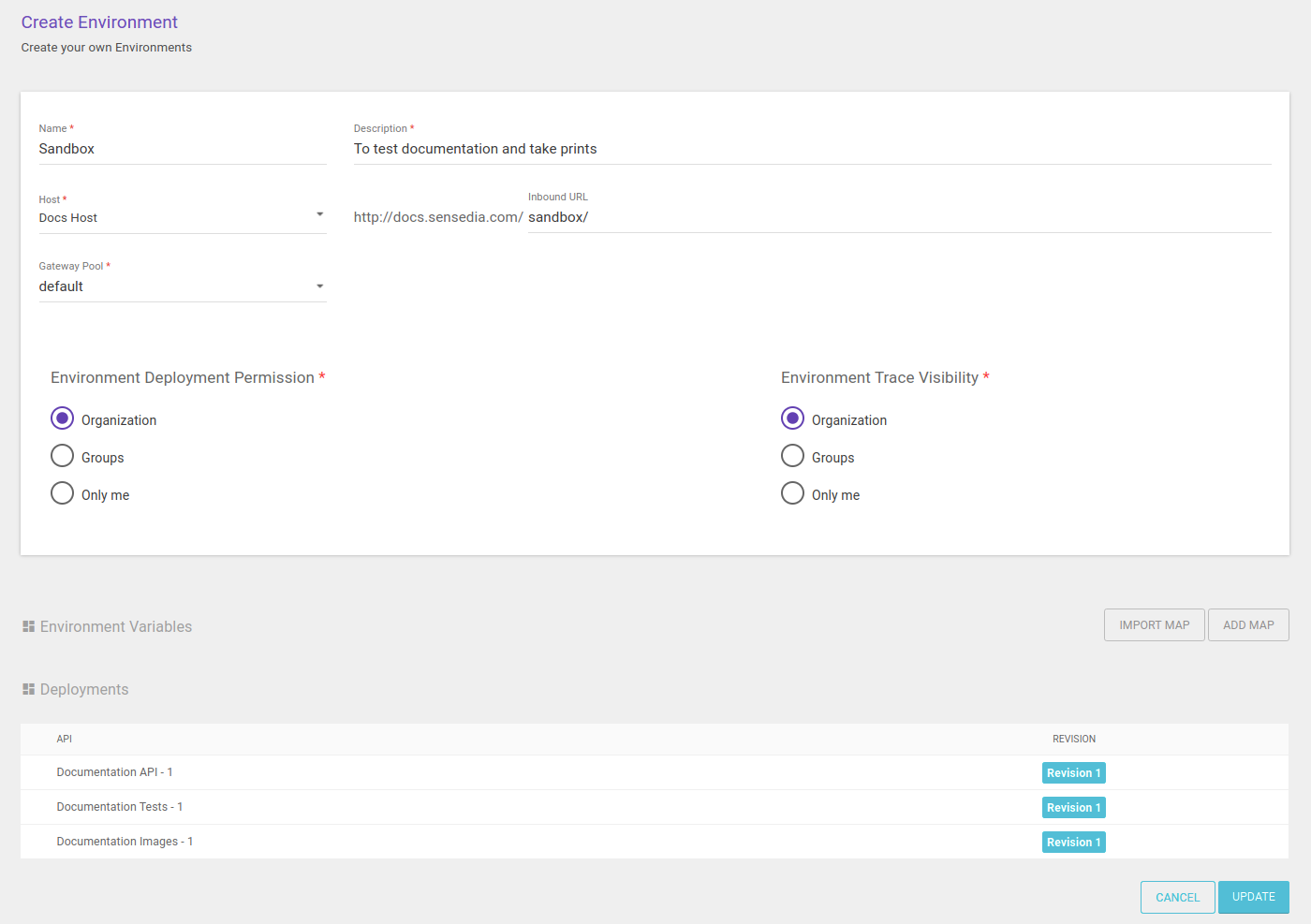Expand the Gateway Pool dropdown
Screen dimensions: 1311x924
tap(182, 286)
